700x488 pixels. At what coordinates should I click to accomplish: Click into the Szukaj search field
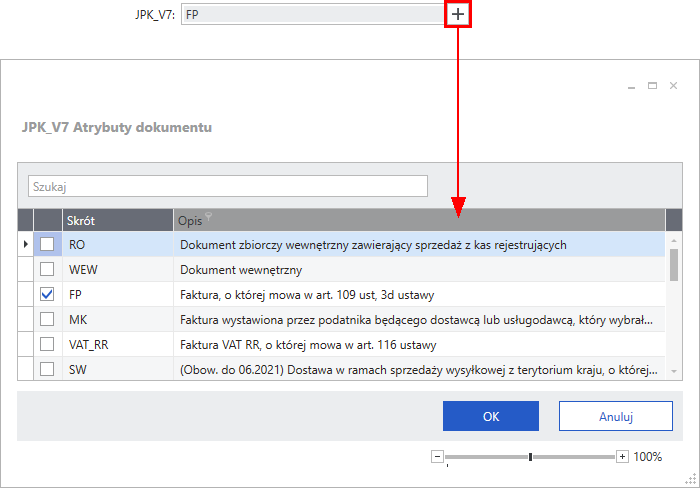(227, 186)
